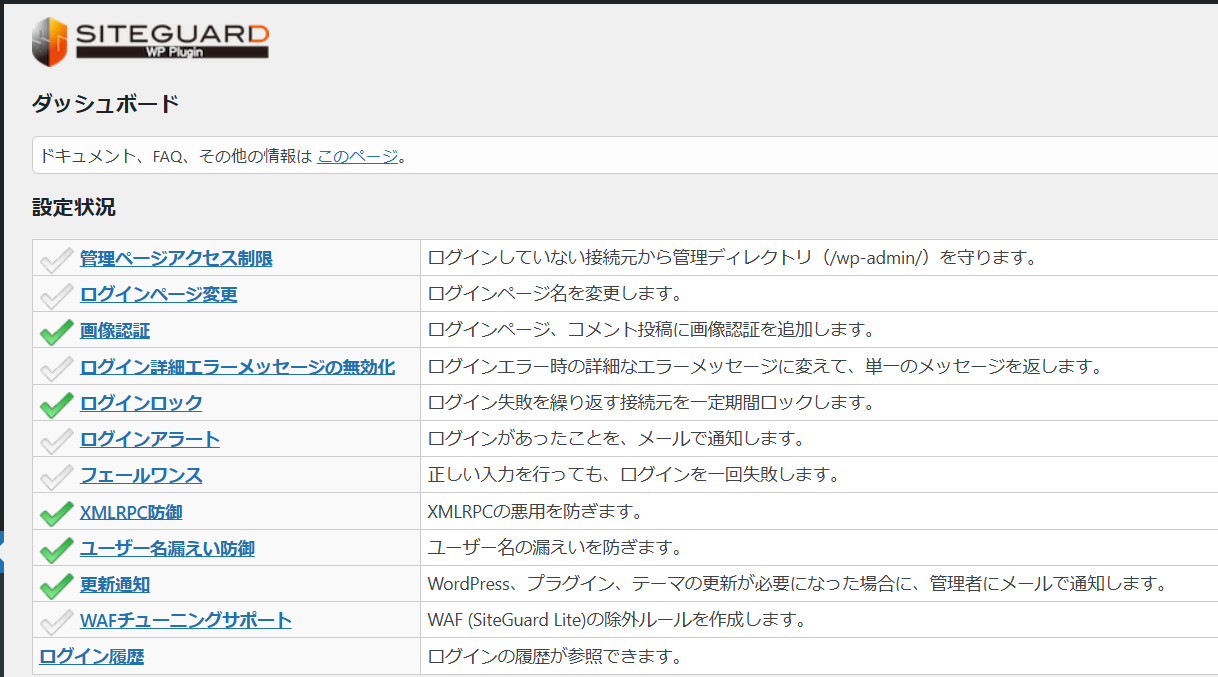Open the ログイン履歴 page
The height and width of the screenshot is (677, 1218).
click(90, 656)
